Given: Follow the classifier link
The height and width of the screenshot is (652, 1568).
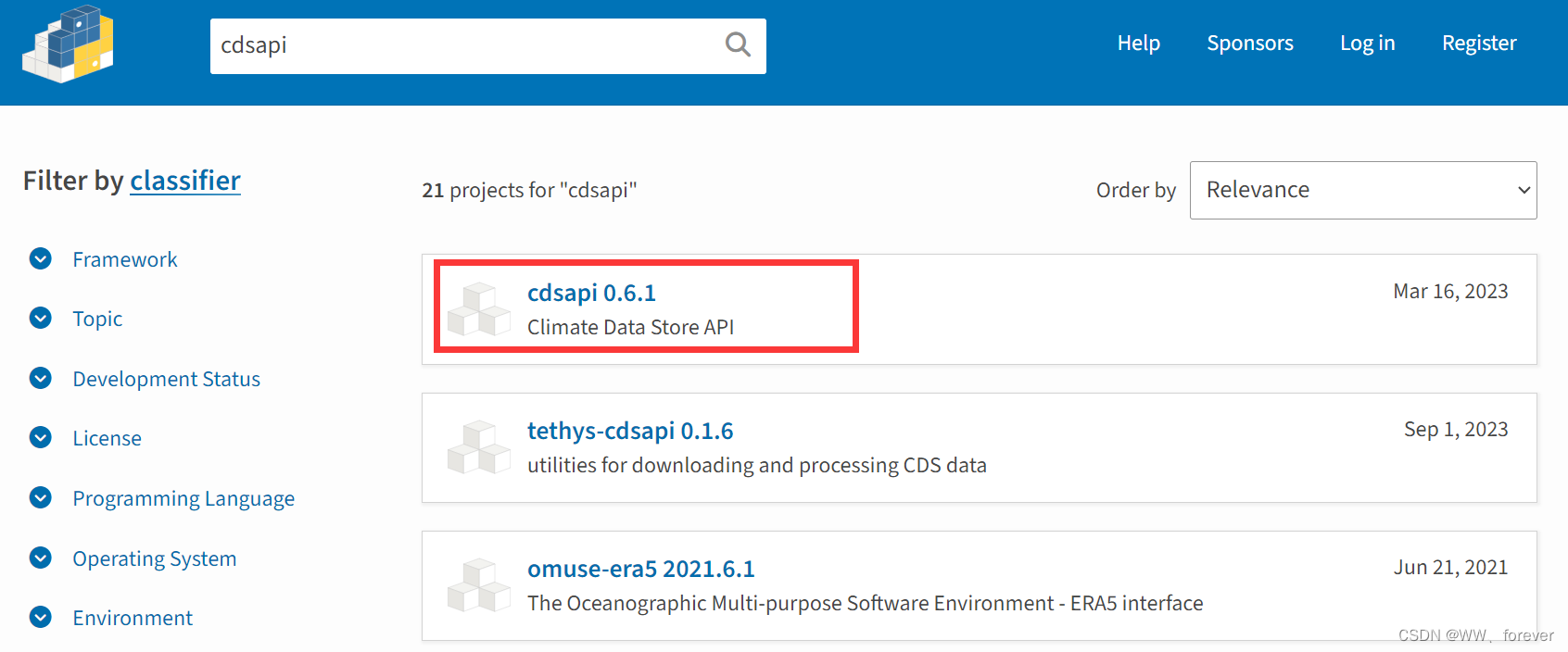Looking at the screenshot, I should pos(185,181).
